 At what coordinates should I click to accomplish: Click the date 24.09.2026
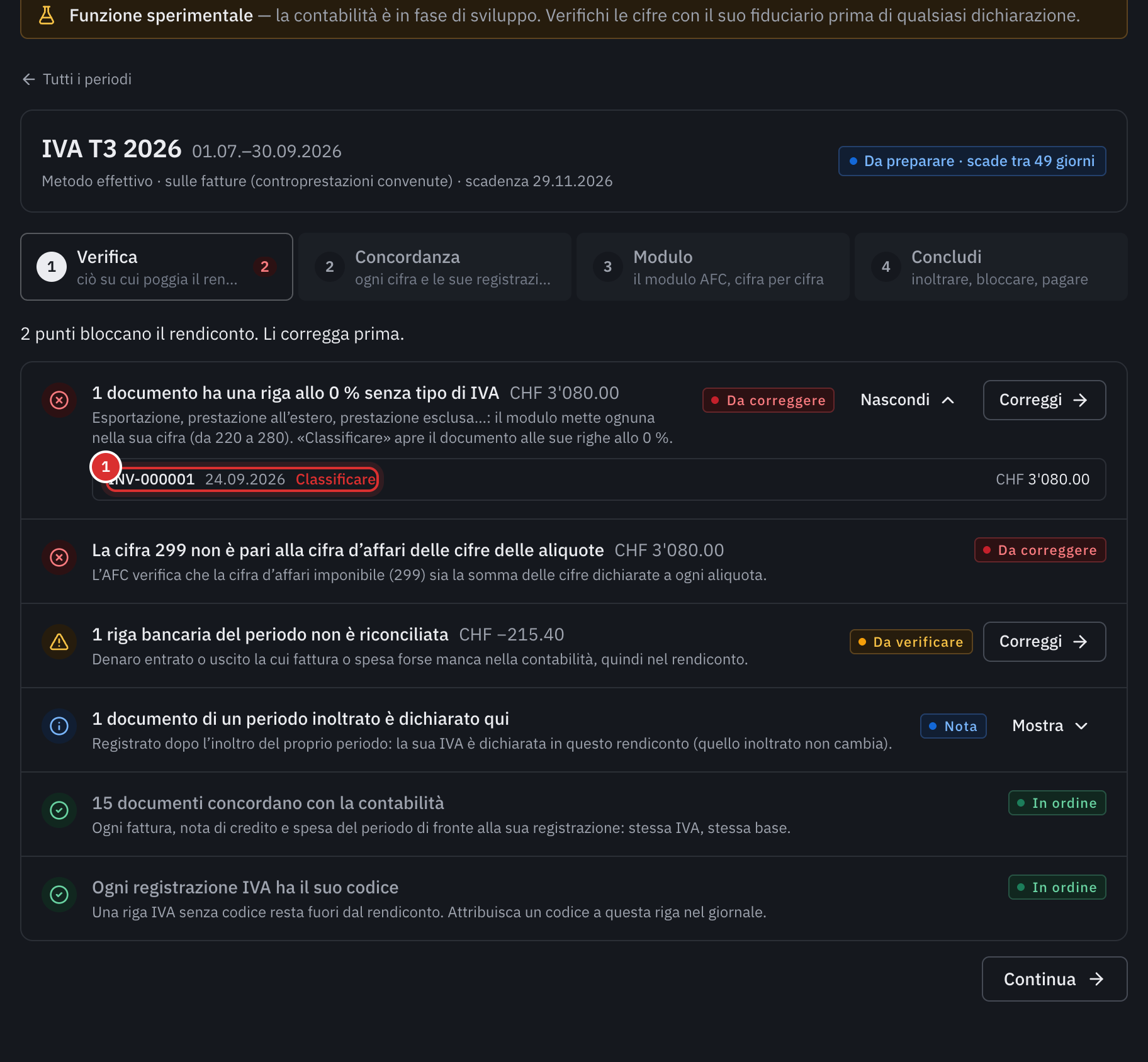tap(245, 479)
